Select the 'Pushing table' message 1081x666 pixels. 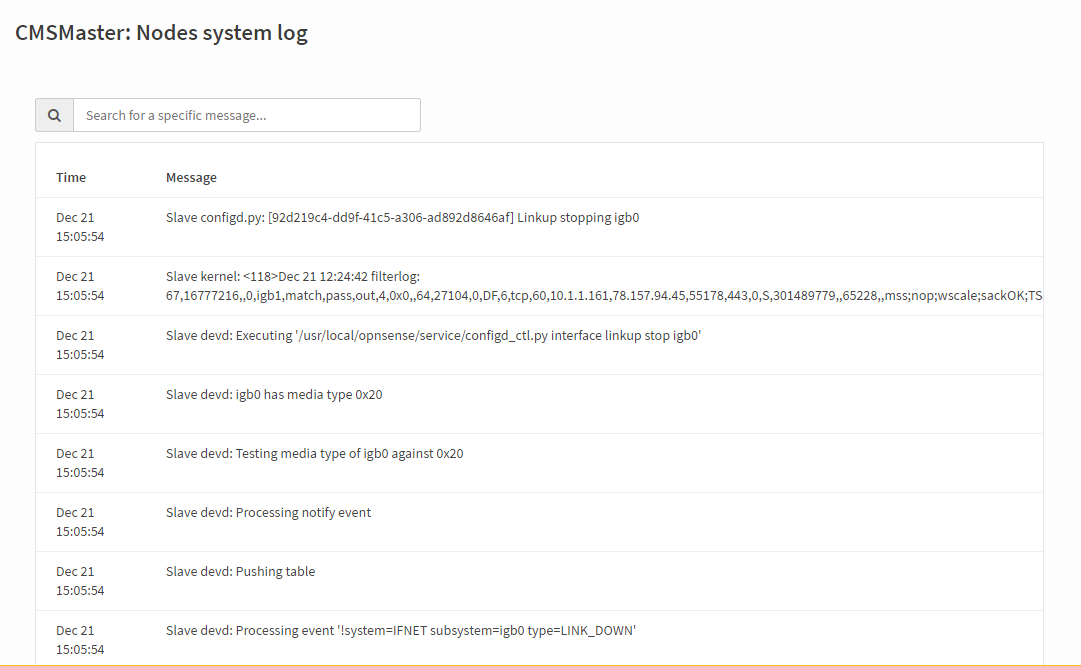tap(241, 572)
